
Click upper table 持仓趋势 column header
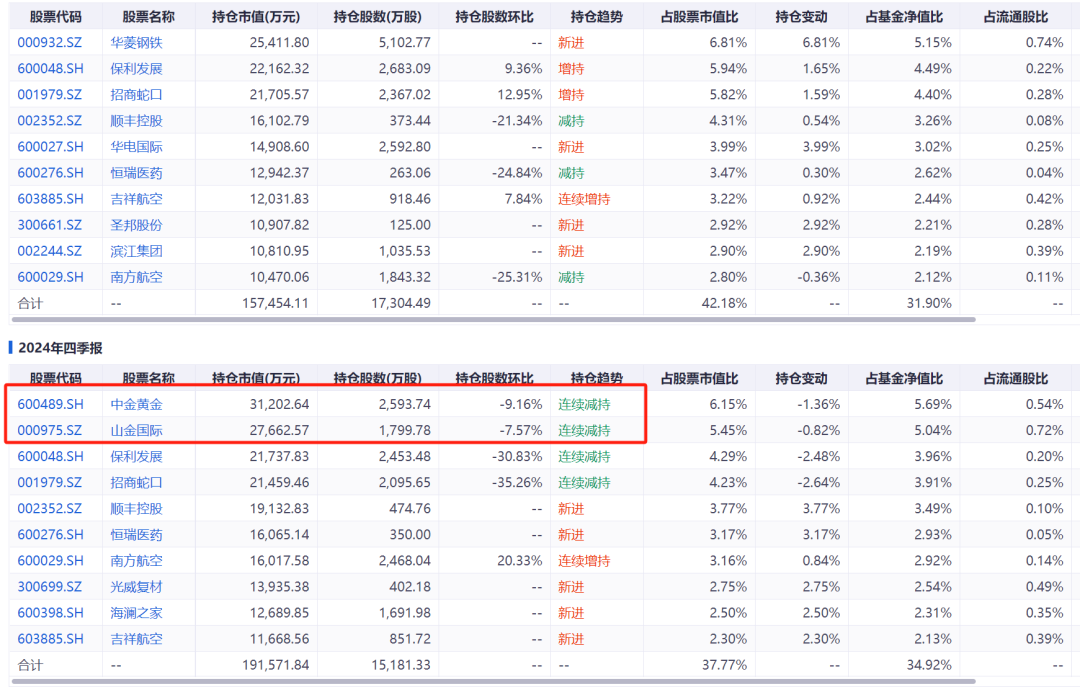(x=596, y=17)
